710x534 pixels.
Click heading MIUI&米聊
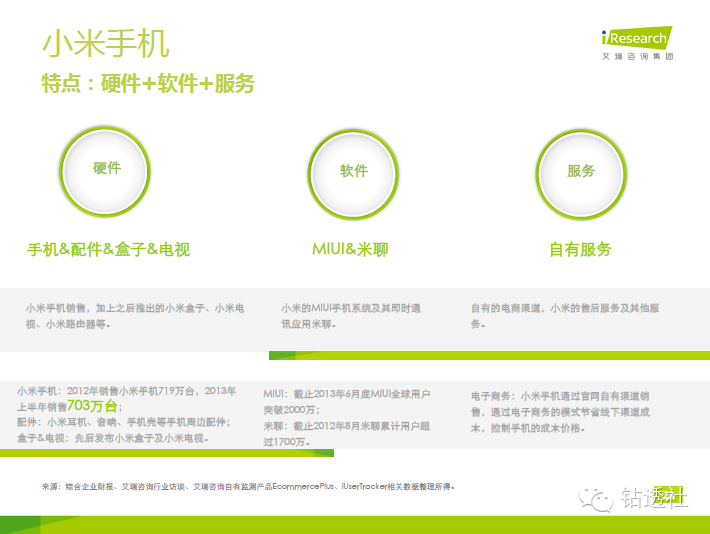coord(350,249)
